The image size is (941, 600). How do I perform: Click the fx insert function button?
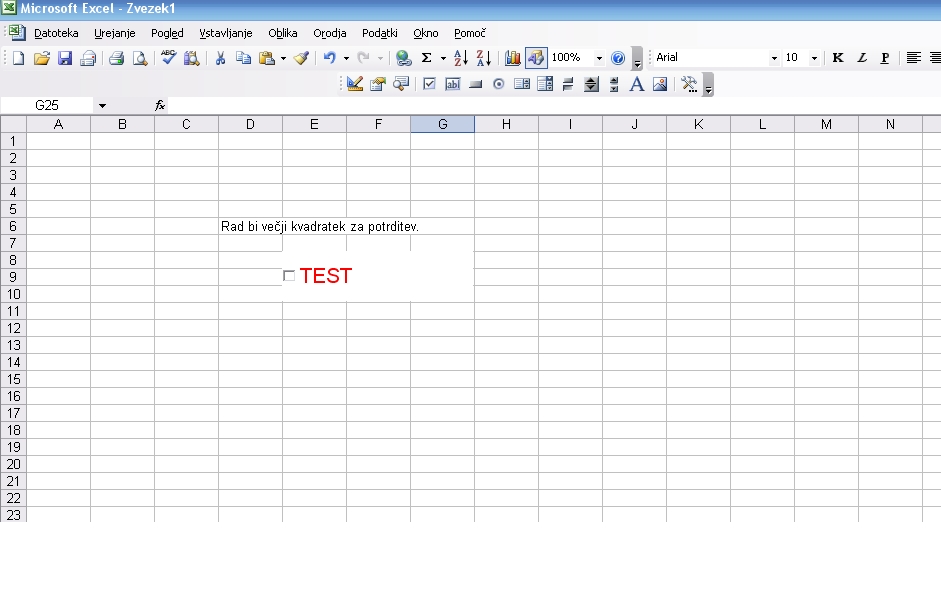pyautogui.click(x=160, y=106)
